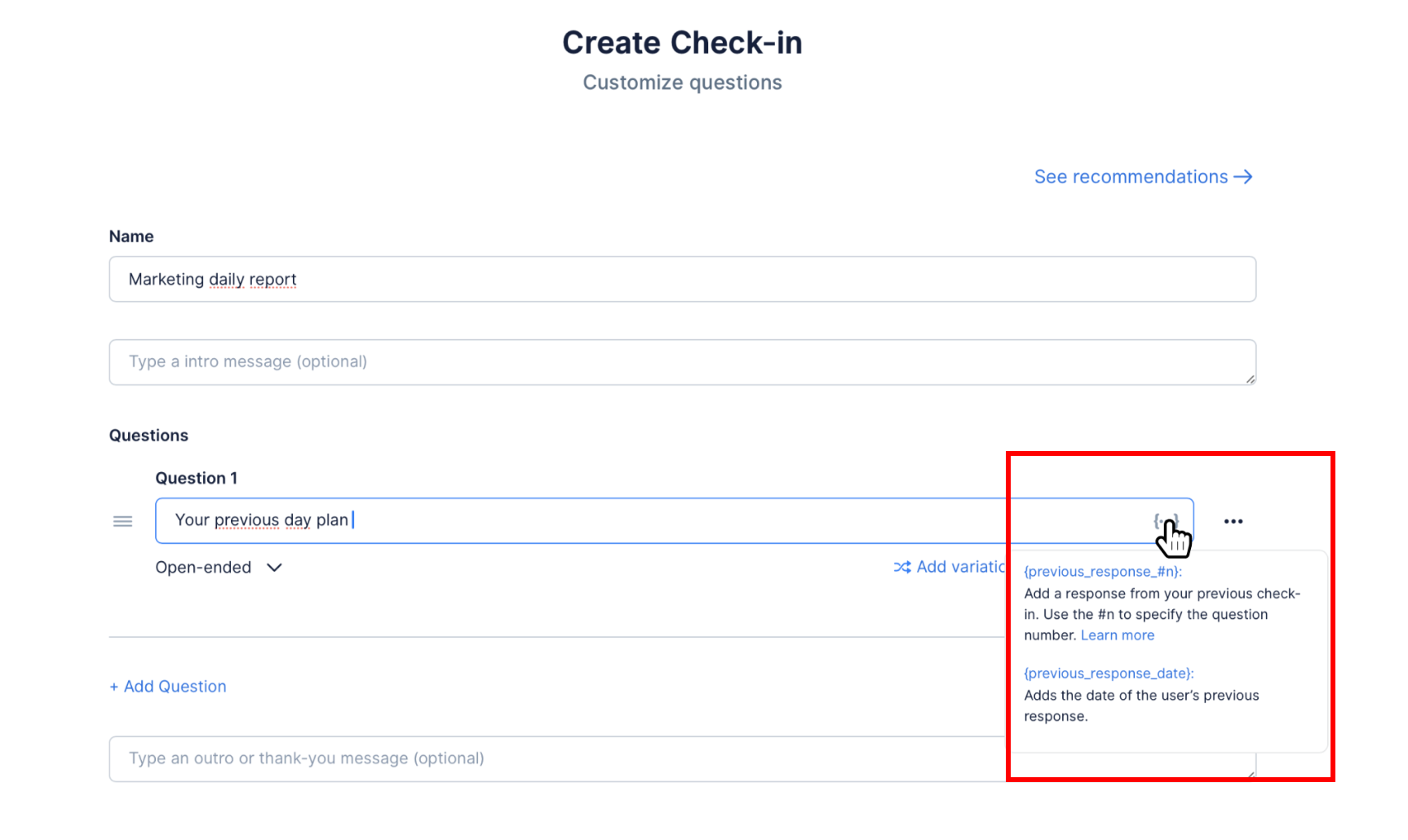Click into the intro message field

682,362
